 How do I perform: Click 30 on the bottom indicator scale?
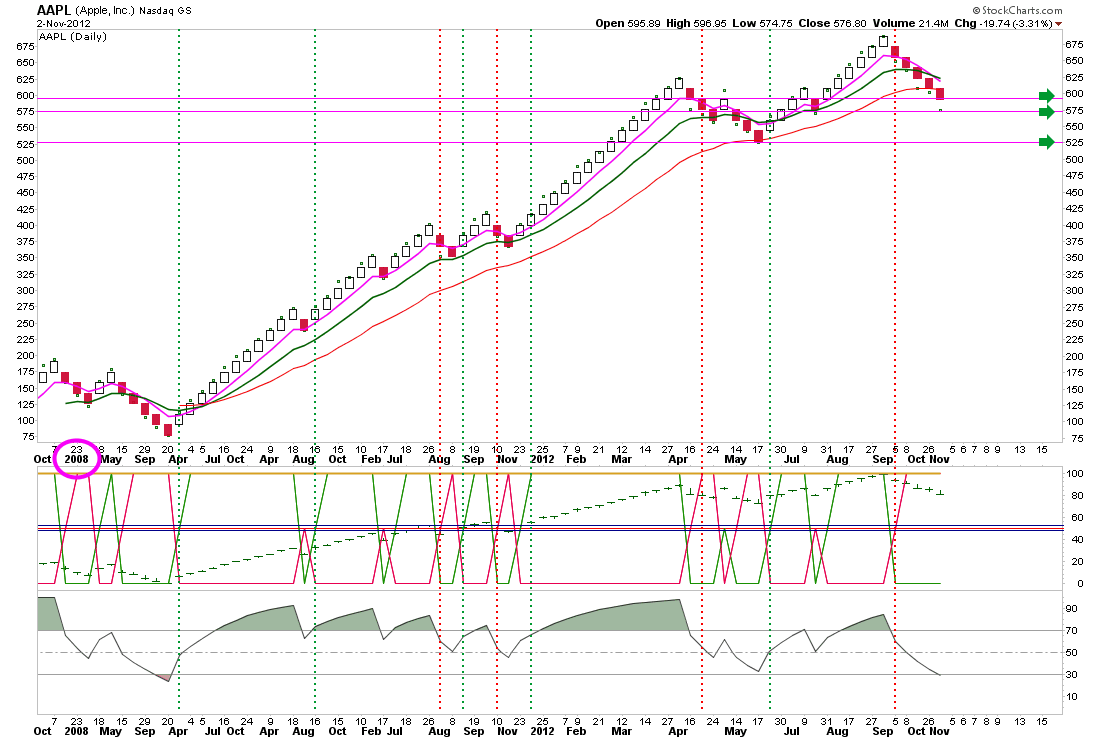click(1071, 675)
